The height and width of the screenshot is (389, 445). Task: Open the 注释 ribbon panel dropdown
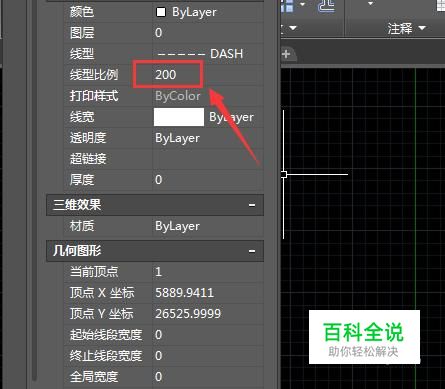(x=422, y=28)
